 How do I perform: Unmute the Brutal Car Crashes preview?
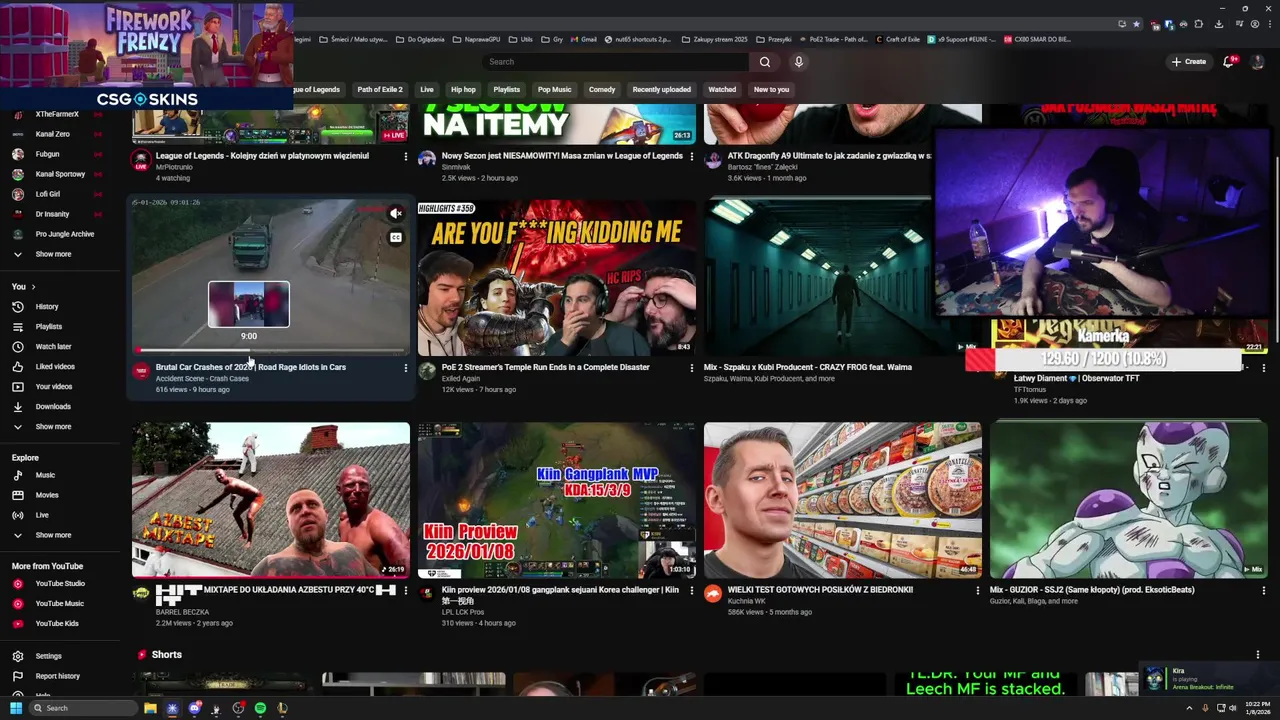coord(396,213)
